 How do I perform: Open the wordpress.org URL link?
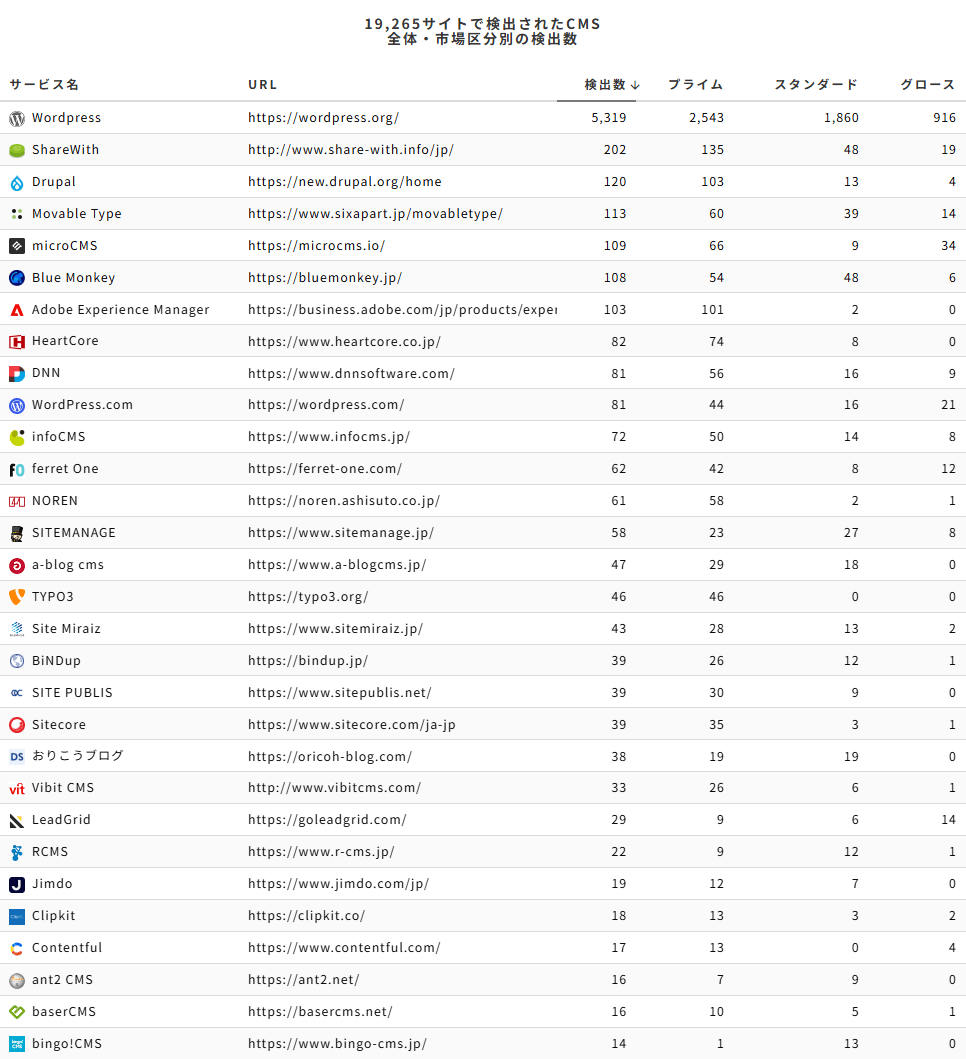coord(323,118)
